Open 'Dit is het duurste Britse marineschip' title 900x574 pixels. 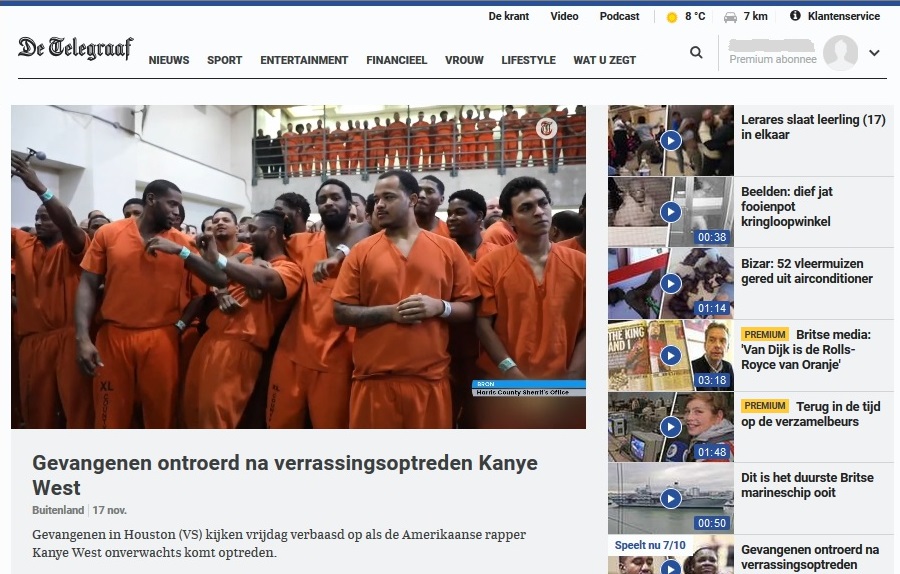[807, 485]
